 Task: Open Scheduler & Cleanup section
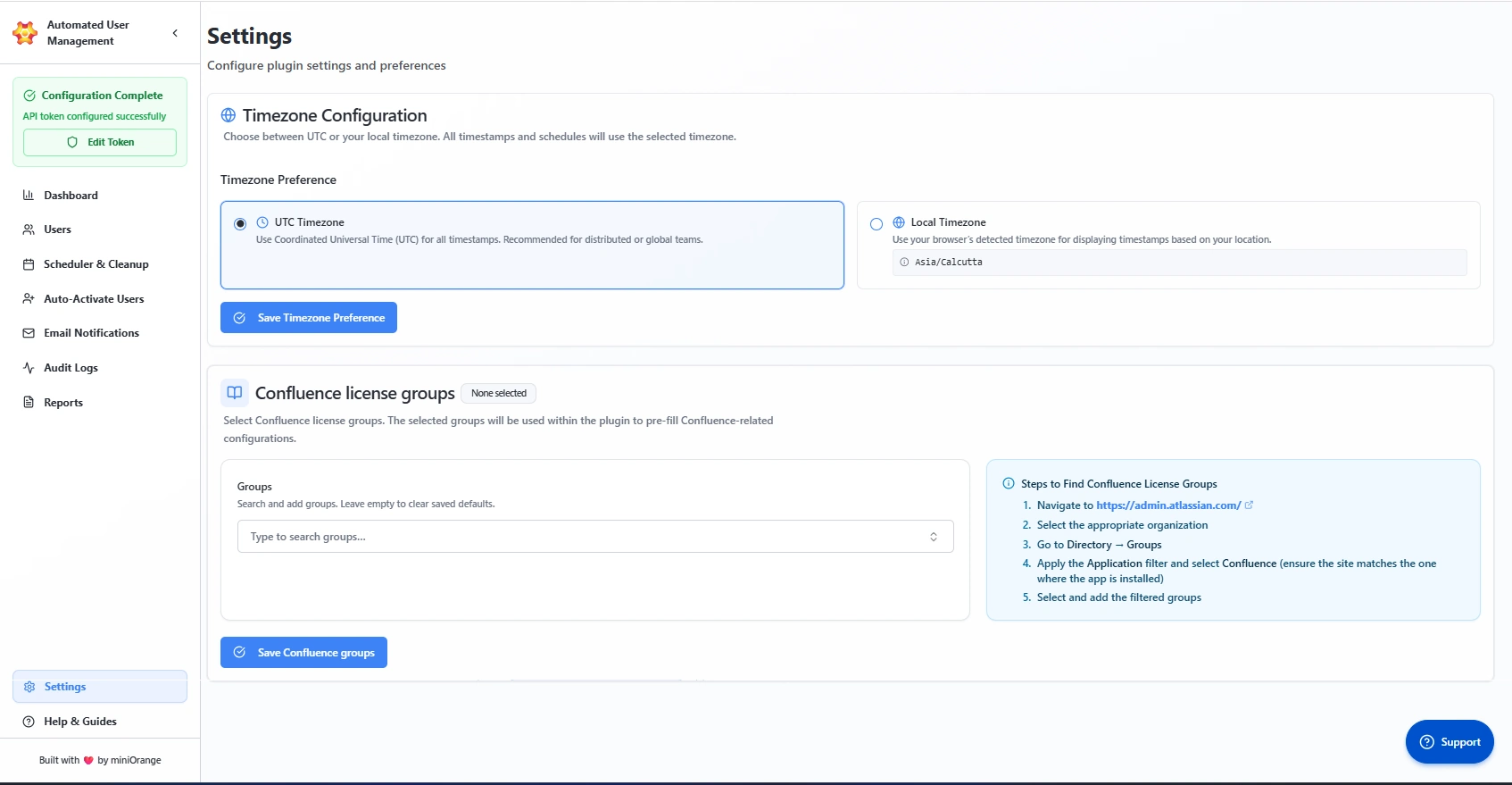(x=100, y=264)
